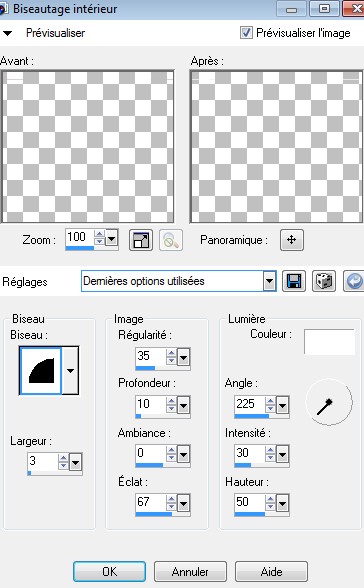
Task: Expand the Angle slider dropdown
Action: click(x=282, y=405)
